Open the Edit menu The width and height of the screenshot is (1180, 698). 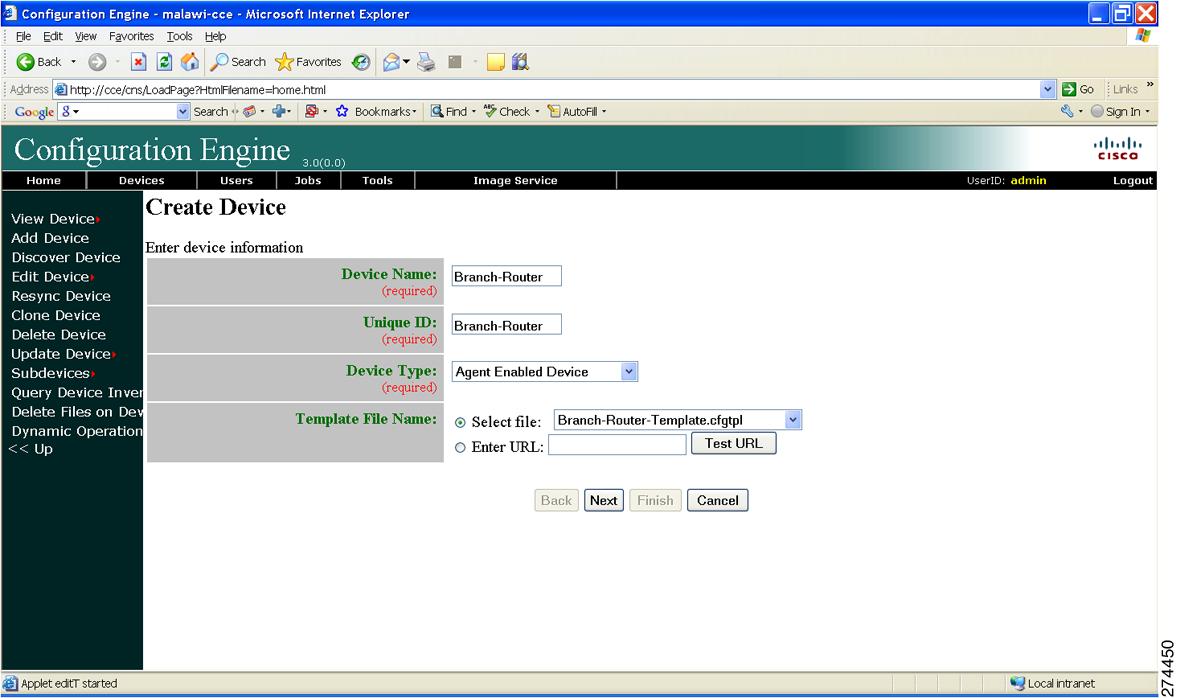tap(53, 36)
